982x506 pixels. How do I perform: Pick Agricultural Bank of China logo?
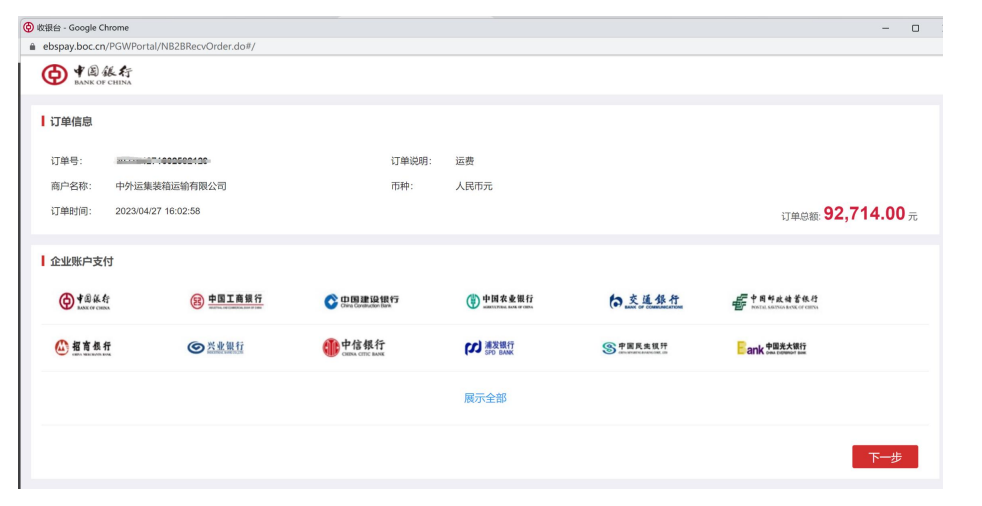tap(499, 301)
